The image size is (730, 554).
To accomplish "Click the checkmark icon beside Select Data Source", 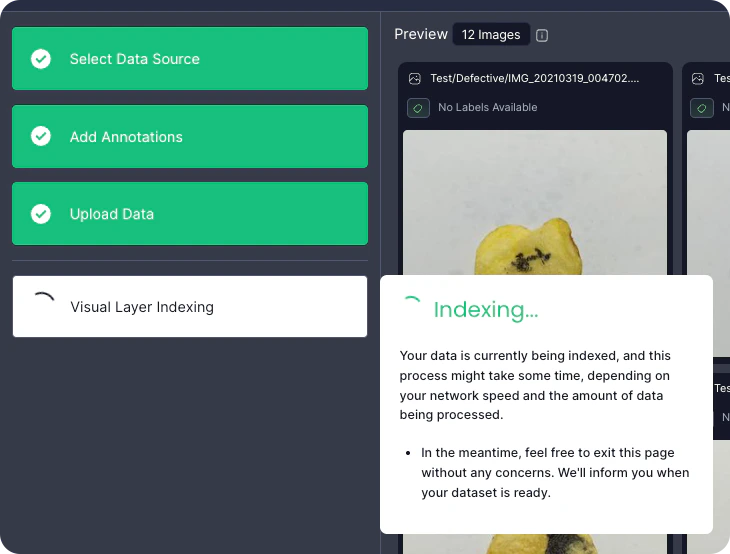I will [41, 59].
